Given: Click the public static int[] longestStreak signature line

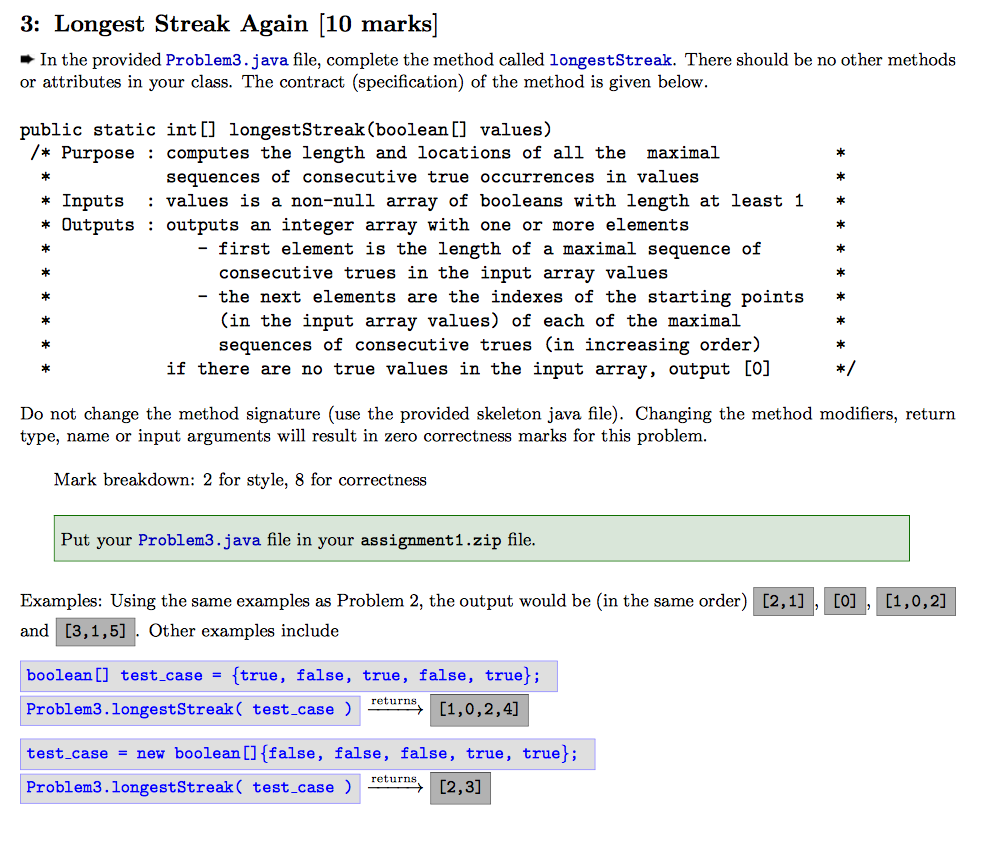Looking at the screenshot, I should [x=286, y=129].
